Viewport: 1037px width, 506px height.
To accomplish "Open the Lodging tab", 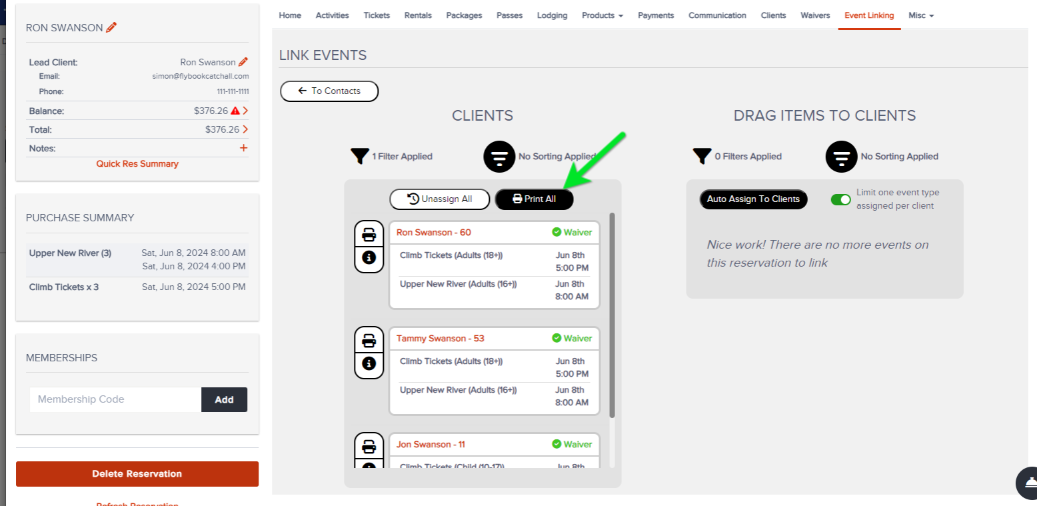I will coord(552,15).
